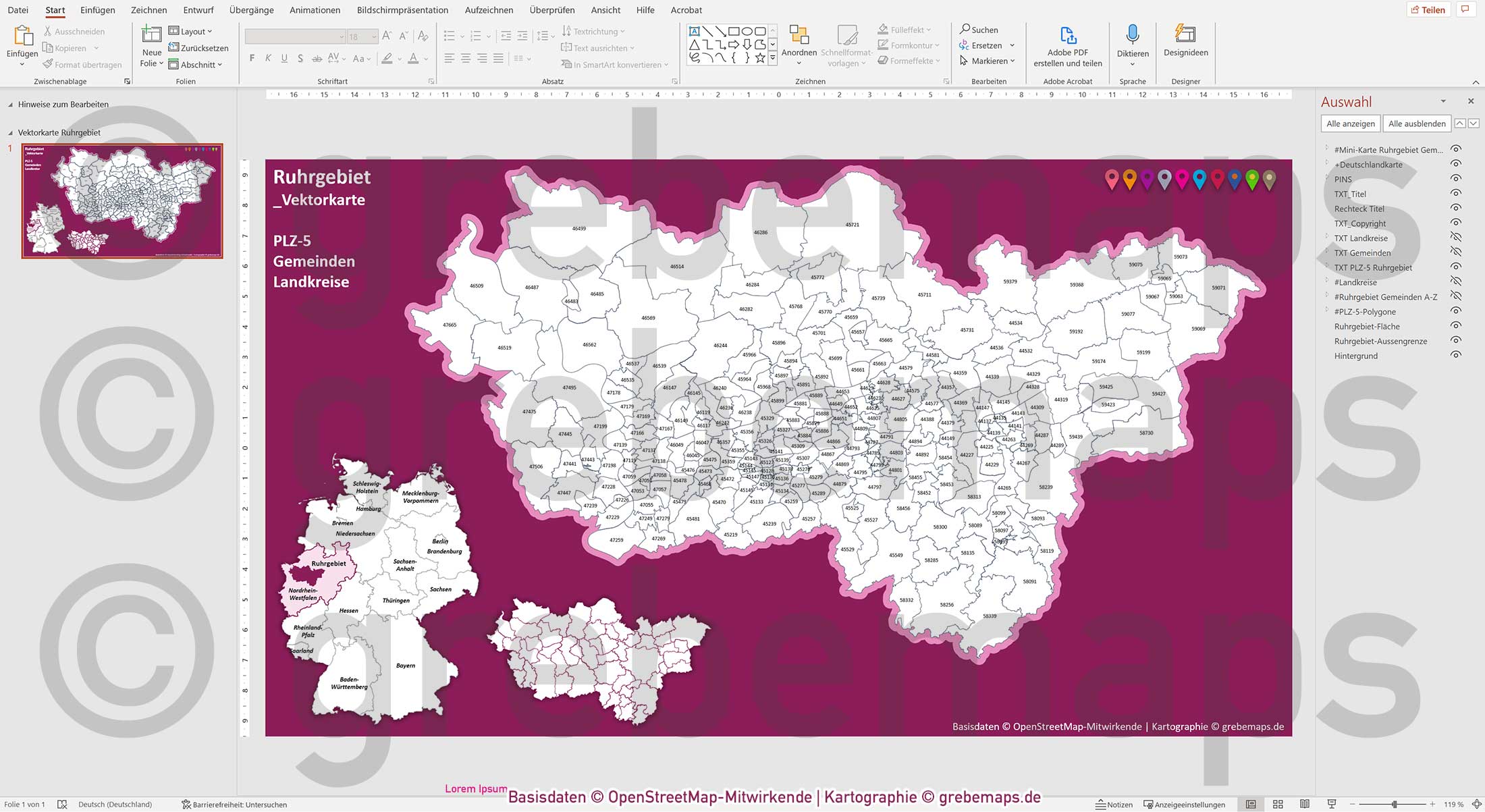Image resolution: width=1485 pixels, height=812 pixels.
Task: Select the Designideen icon
Action: coord(1185,34)
